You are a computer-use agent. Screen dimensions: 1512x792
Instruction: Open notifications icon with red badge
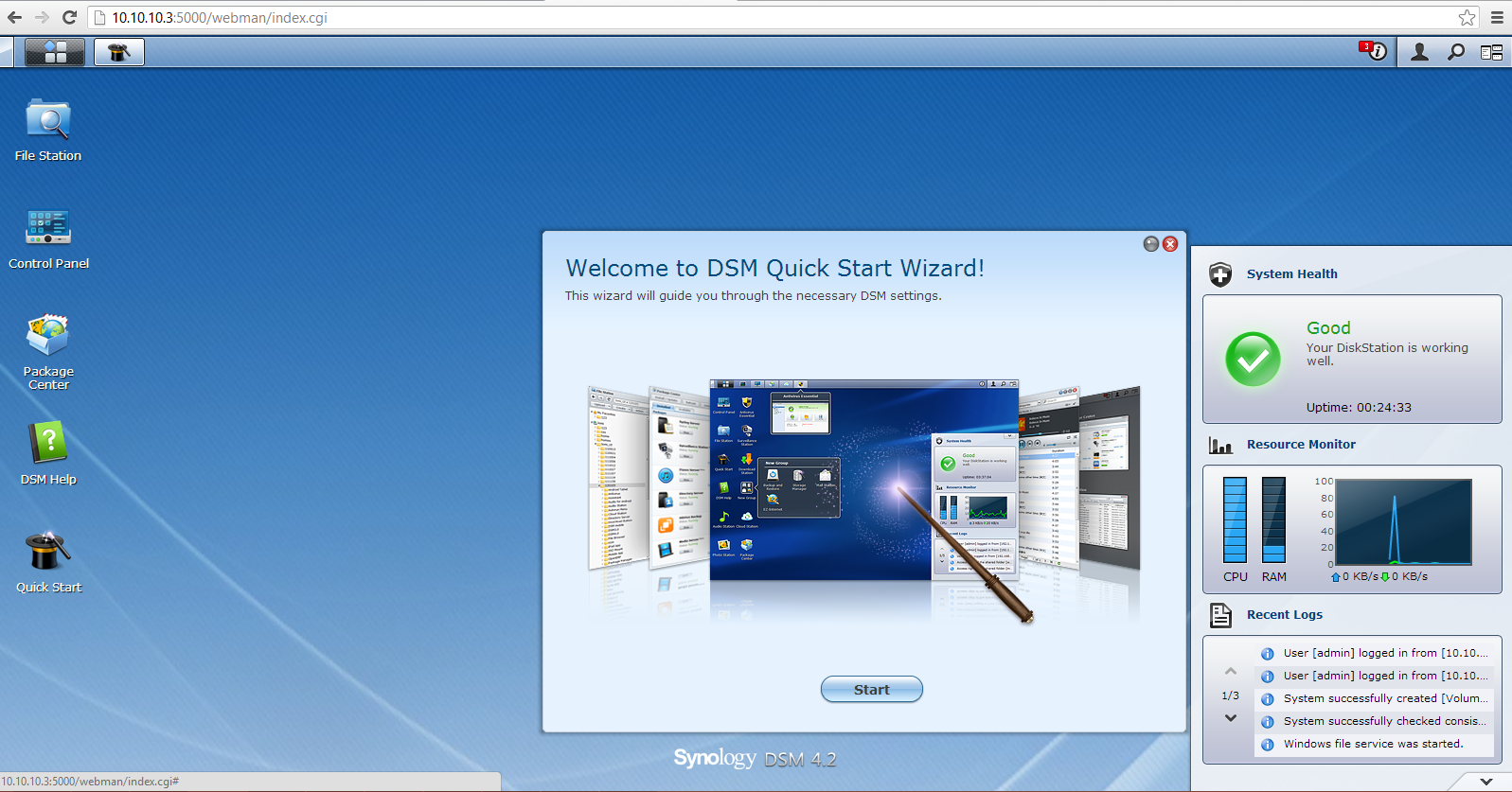[1374, 51]
